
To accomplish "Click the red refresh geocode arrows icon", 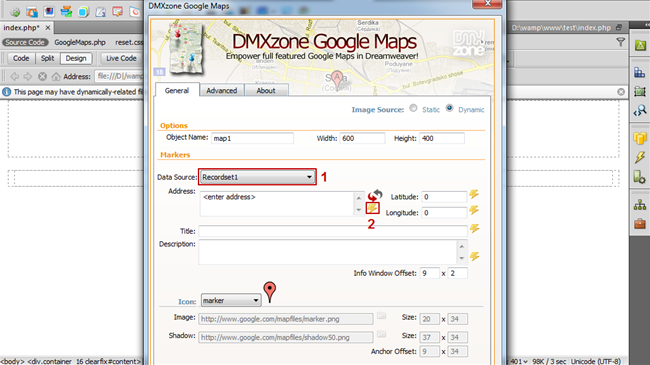I will point(375,194).
